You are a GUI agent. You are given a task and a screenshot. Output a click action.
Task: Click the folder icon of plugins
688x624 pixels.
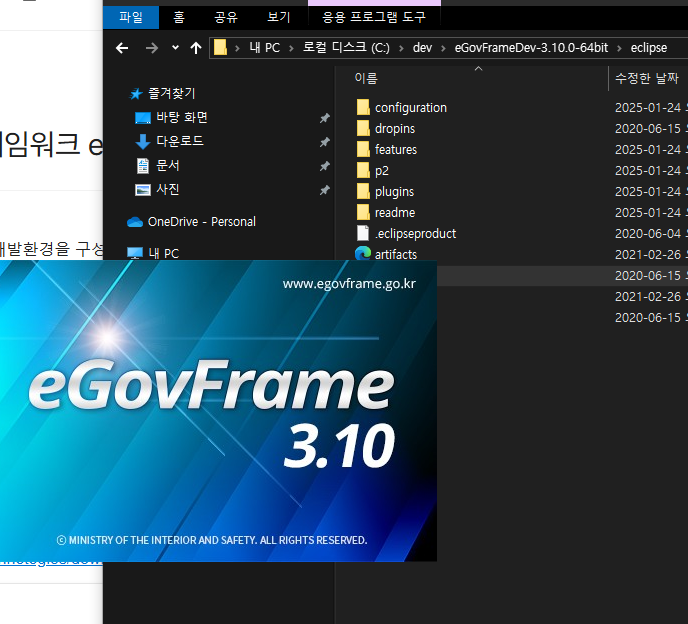coord(363,191)
